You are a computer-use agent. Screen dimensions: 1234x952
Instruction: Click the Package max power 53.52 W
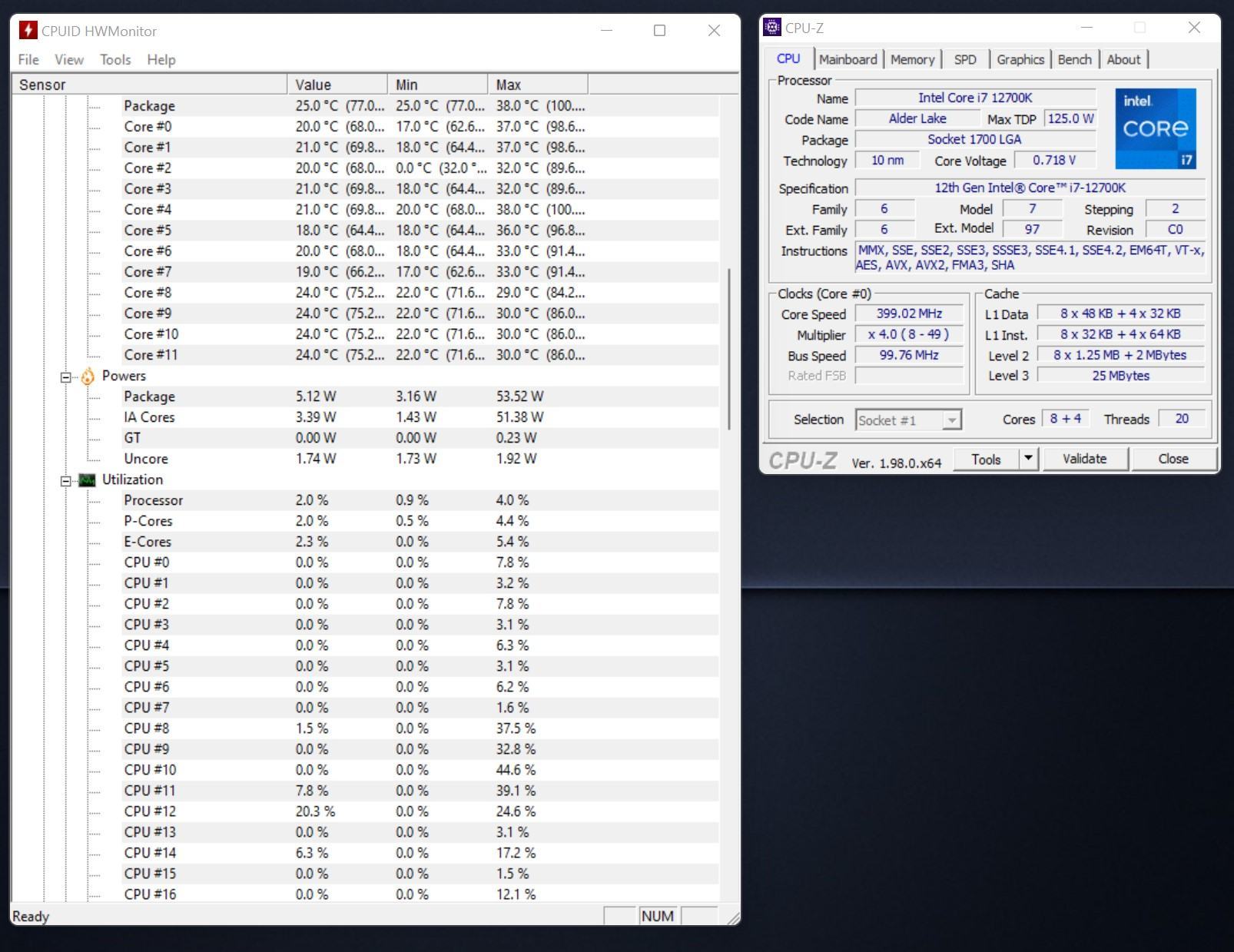(519, 396)
